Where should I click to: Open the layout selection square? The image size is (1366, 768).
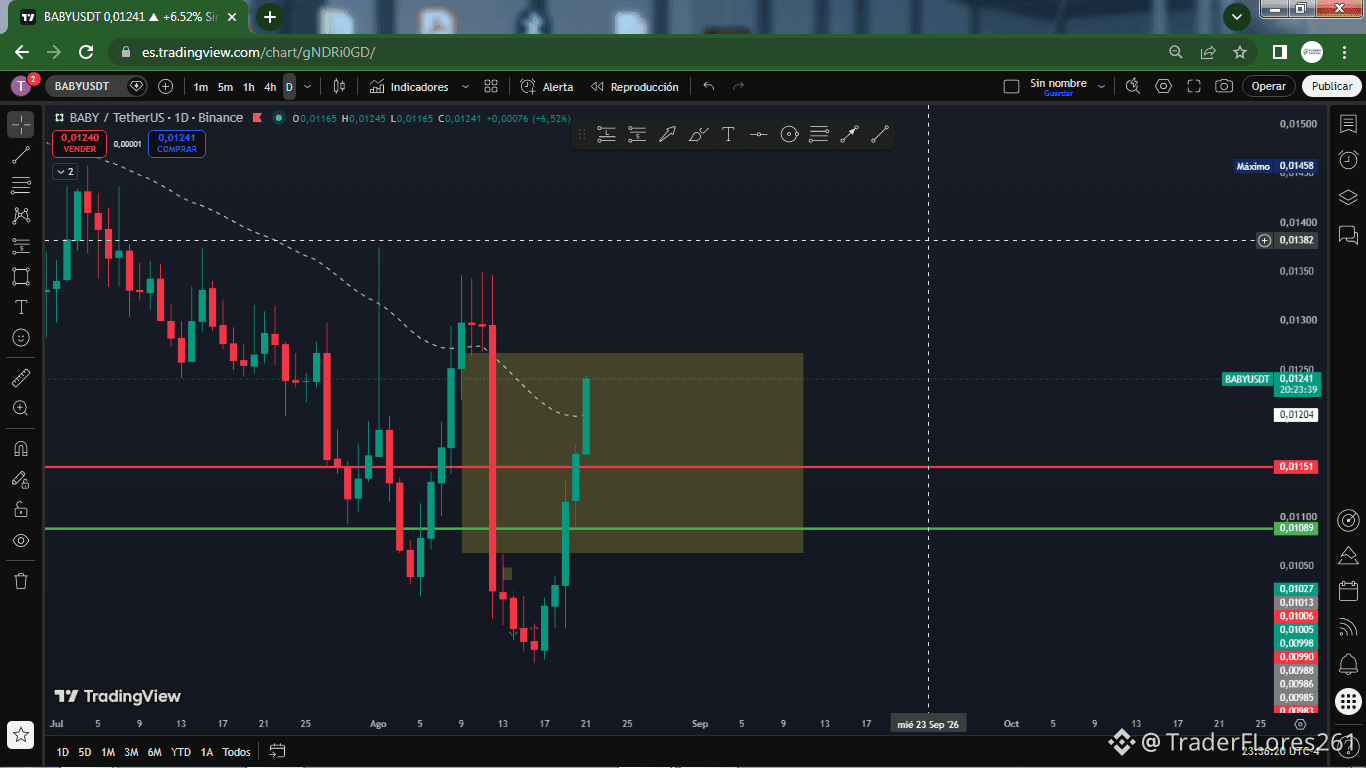click(x=1011, y=87)
